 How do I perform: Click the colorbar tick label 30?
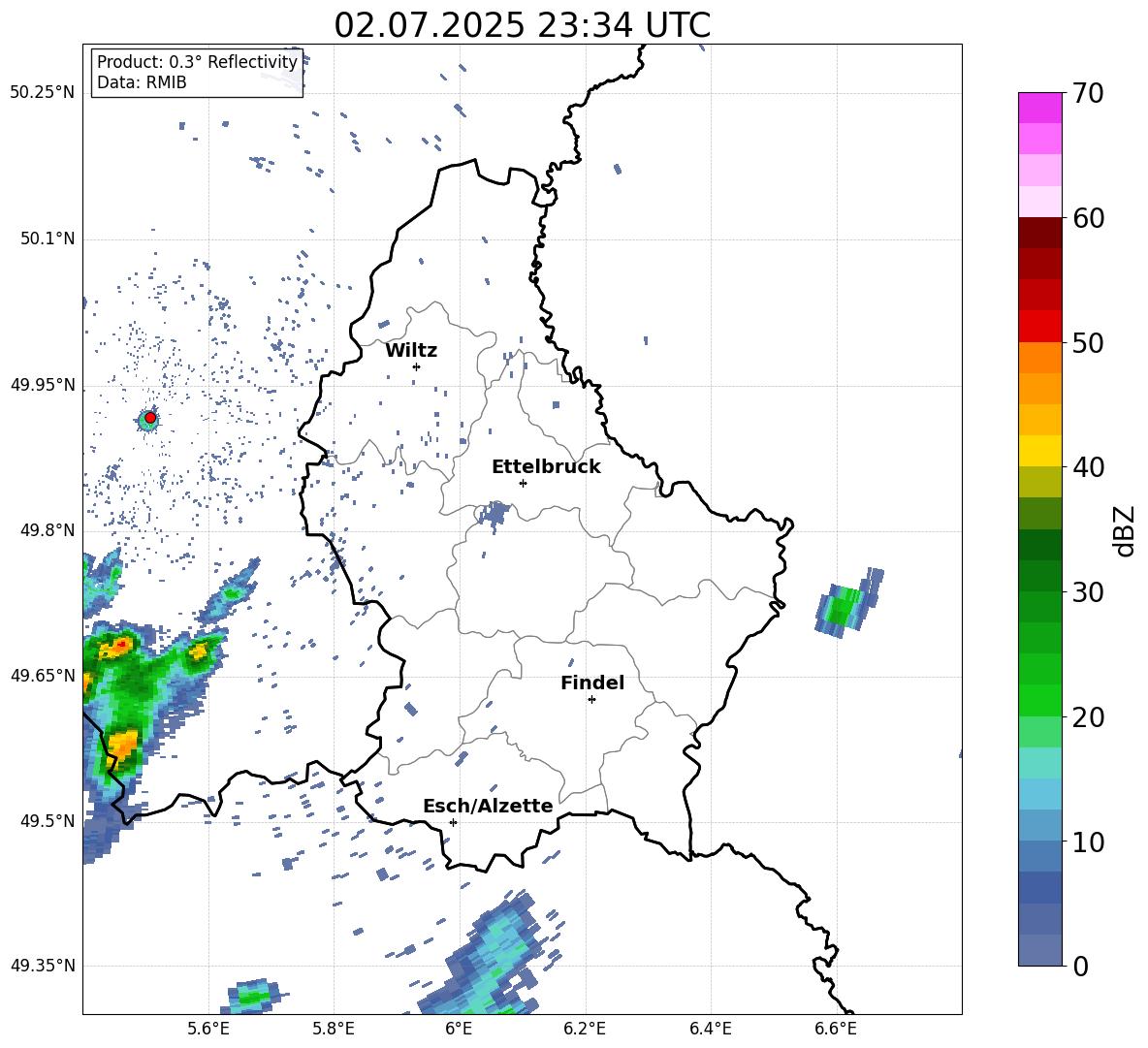coord(1088,591)
